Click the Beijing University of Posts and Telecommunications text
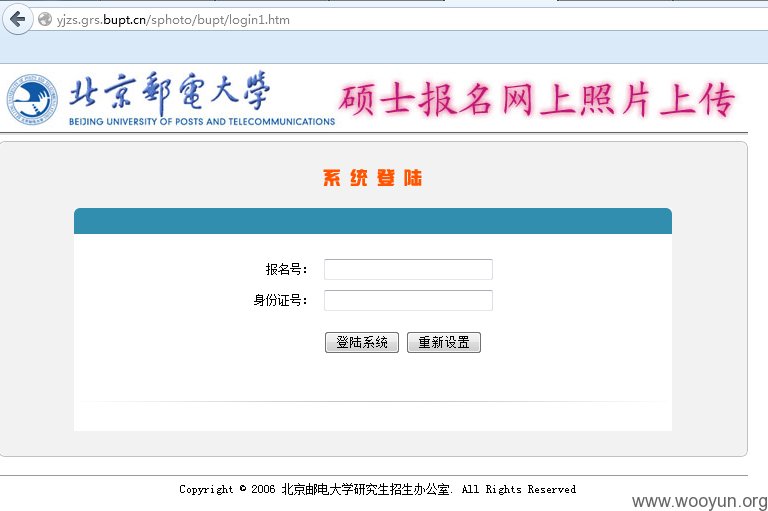The image size is (768, 511). click(x=202, y=122)
